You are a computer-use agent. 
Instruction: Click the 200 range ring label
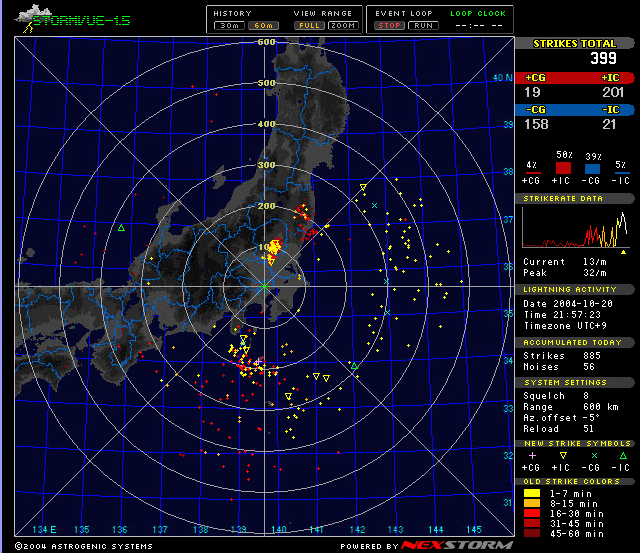point(267,206)
